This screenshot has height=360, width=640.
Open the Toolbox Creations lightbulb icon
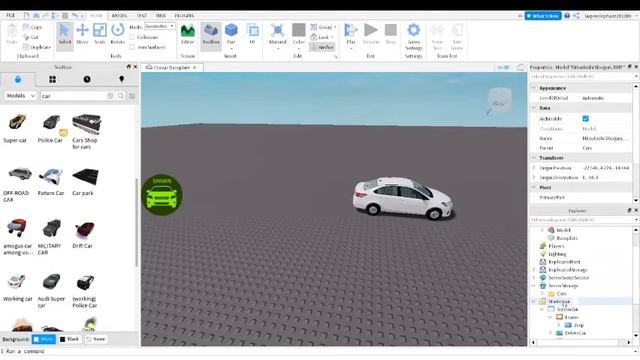[122, 79]
